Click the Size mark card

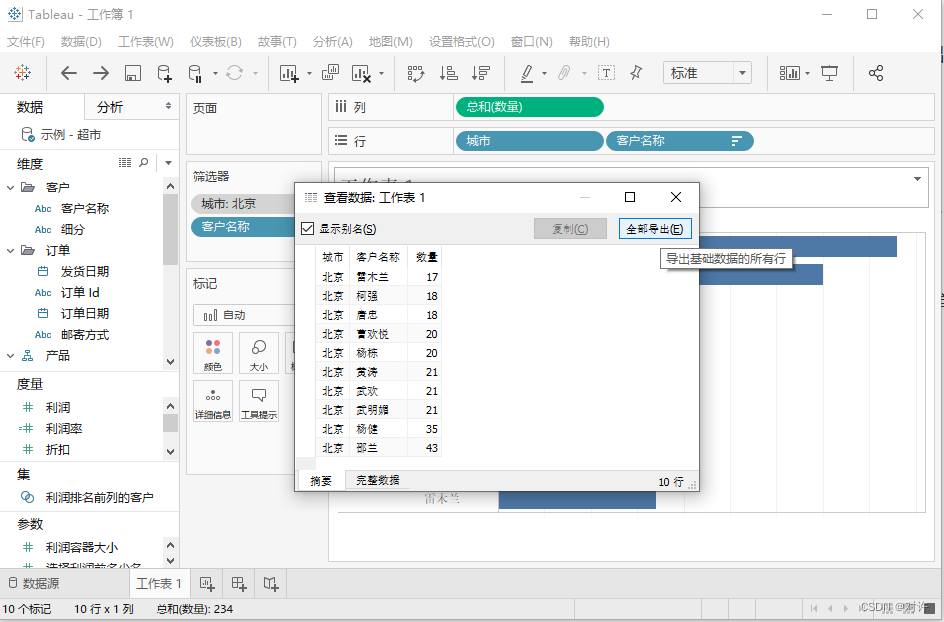point(259,353)
